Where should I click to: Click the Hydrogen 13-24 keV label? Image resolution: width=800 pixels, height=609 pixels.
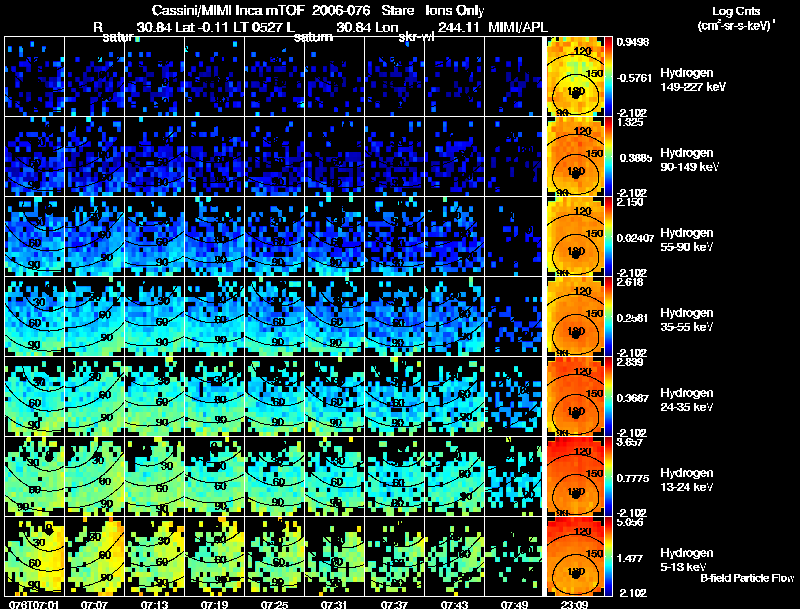coord(687,480)
